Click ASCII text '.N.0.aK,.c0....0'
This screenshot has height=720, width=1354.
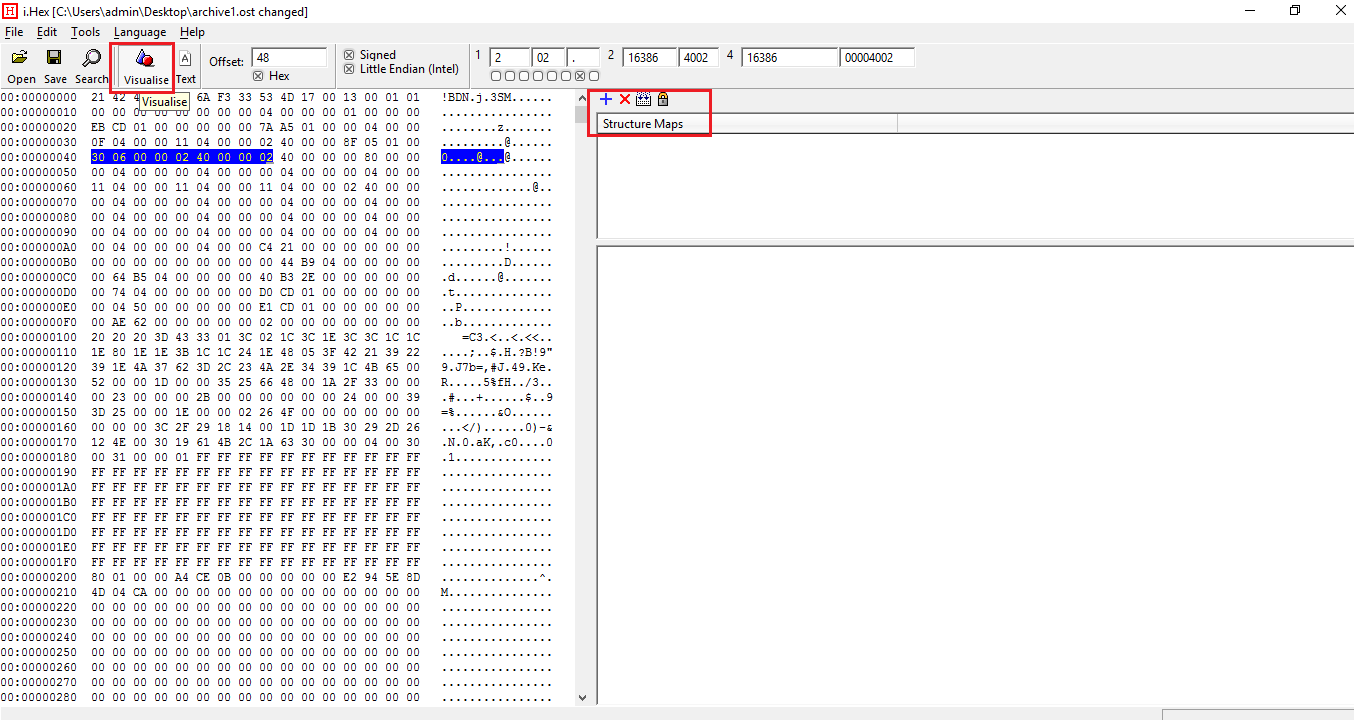(496, 442)
